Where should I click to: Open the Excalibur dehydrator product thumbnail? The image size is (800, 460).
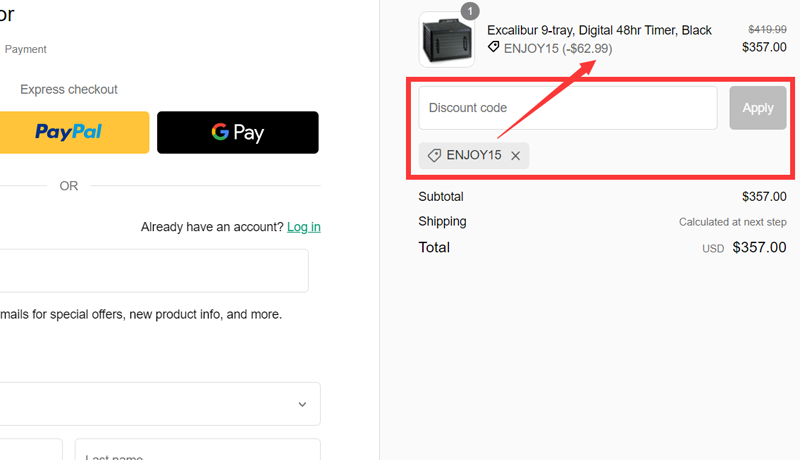(x=446, y=40)
